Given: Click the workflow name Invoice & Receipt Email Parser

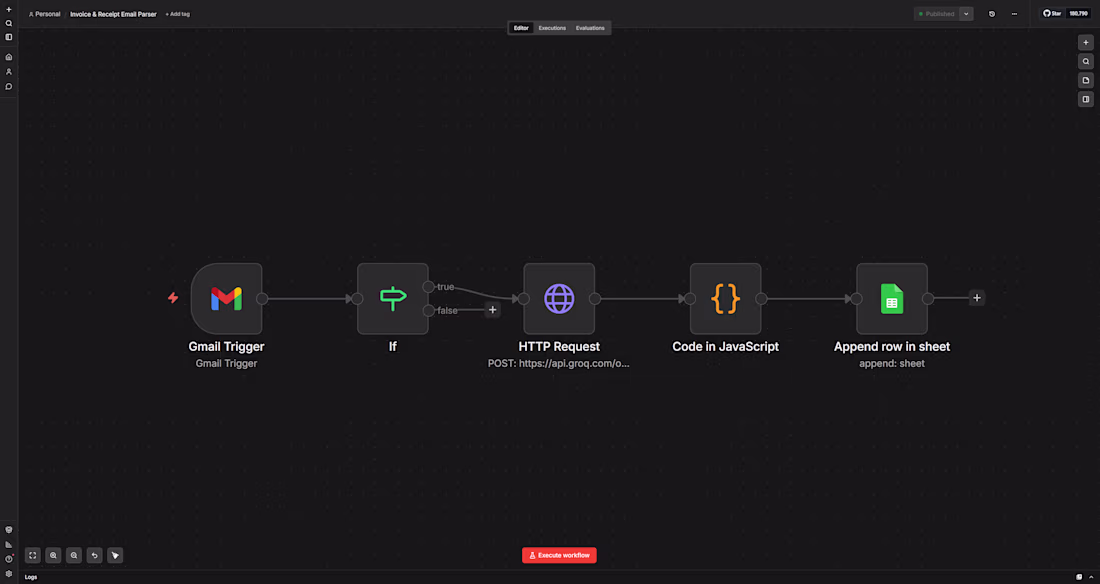Looking at the screenshot, I should coord(113,14).
